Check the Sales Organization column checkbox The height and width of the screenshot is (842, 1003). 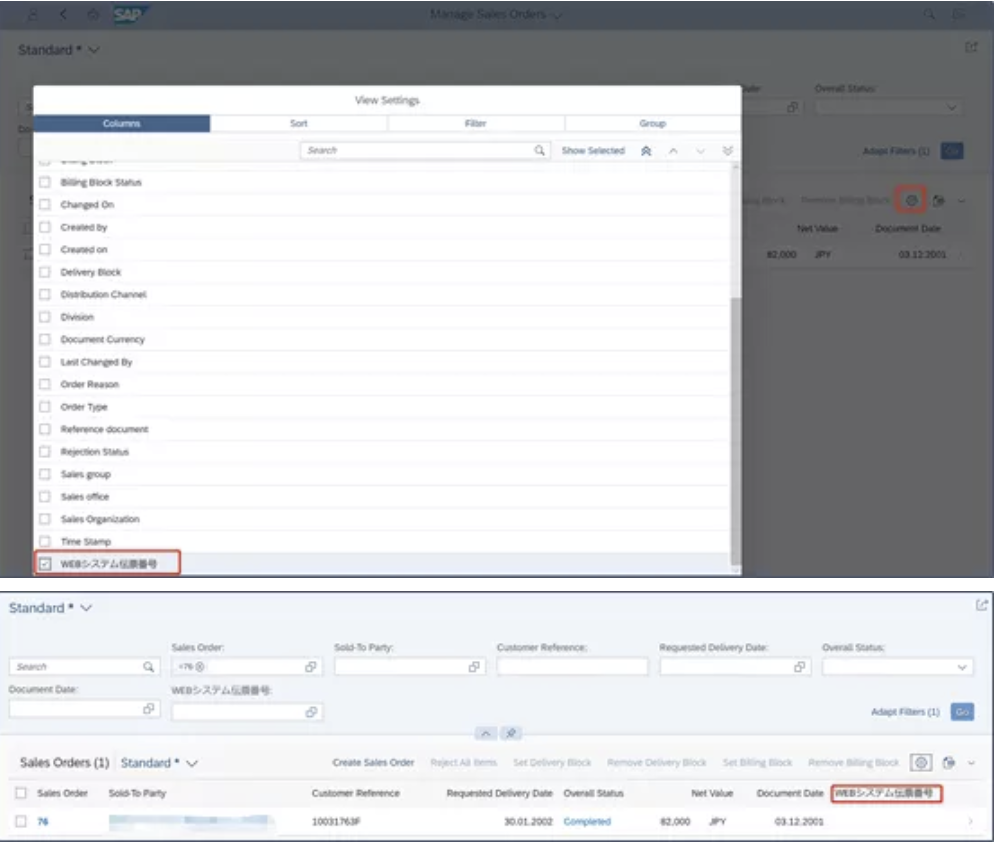[x=45, y=519]
